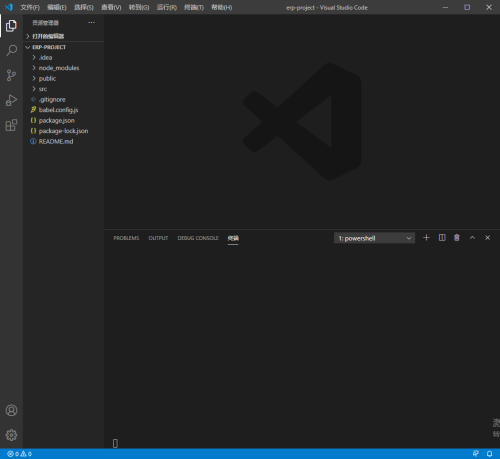Click the terminal cursor input area
Screen dimensions: 500x459
pyautogui.click(x=115, y=443)
